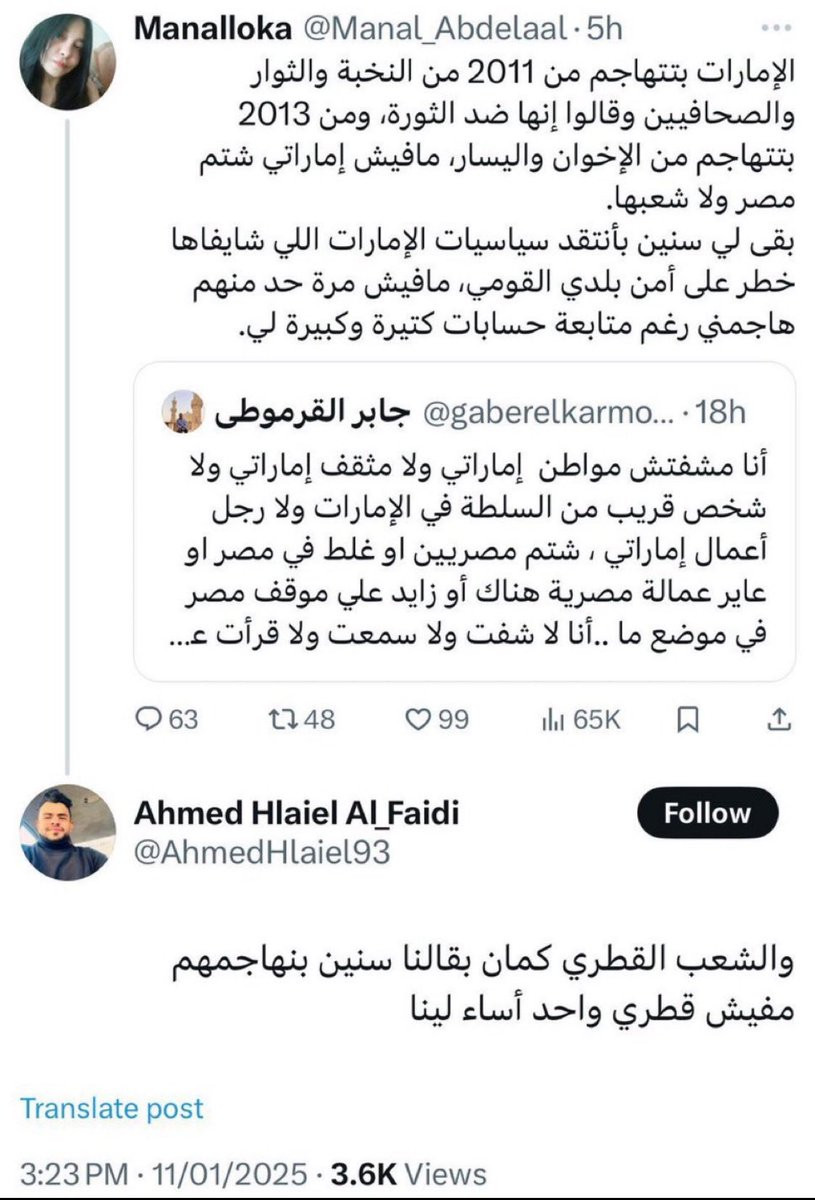Open Manalloka's profile picture
This screenshot has width=815, height=1200.
pos(68,61)
